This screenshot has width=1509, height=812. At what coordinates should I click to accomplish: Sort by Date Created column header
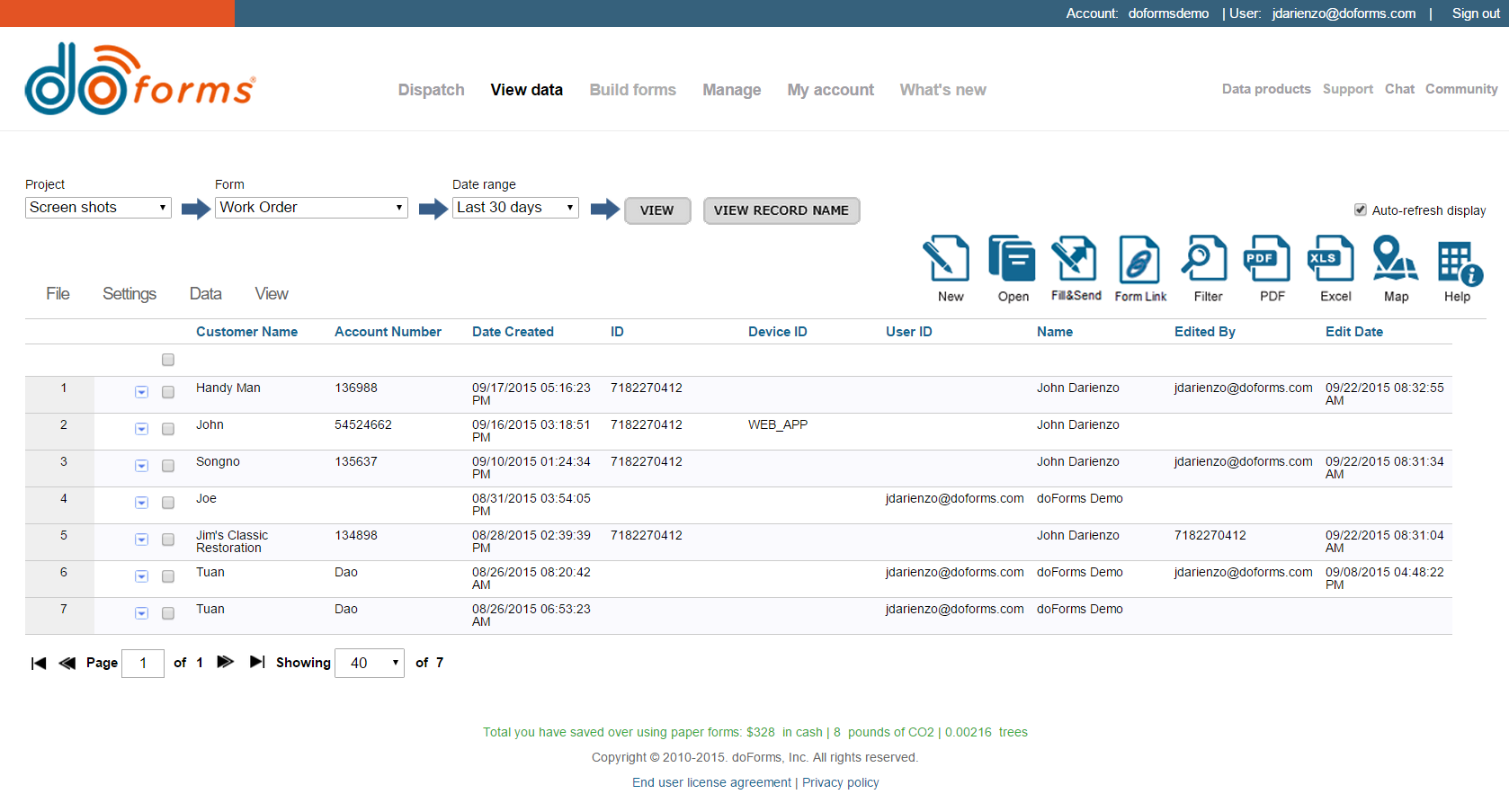click(x=513, y=332)
